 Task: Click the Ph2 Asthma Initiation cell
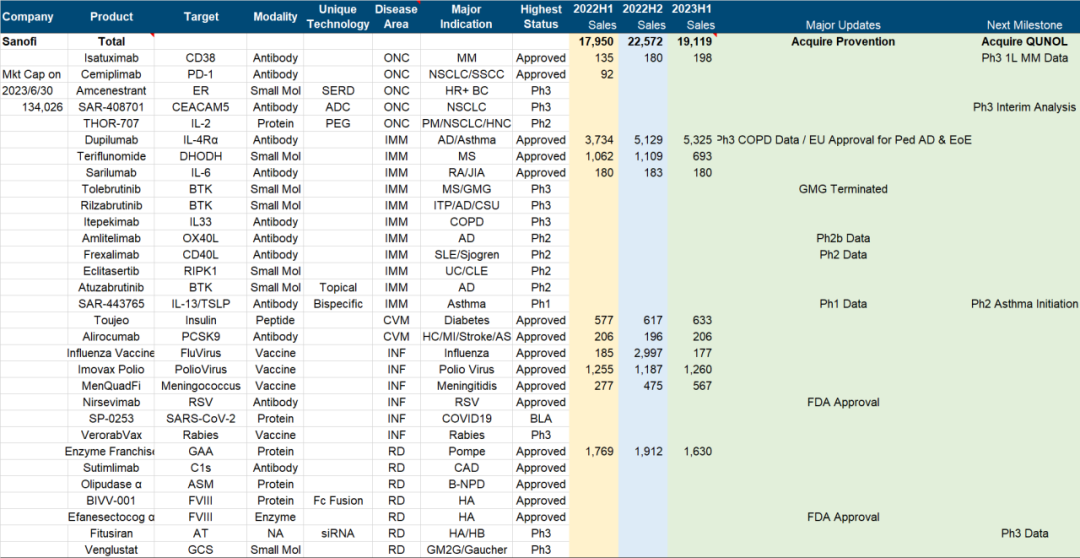(1024, 304)
